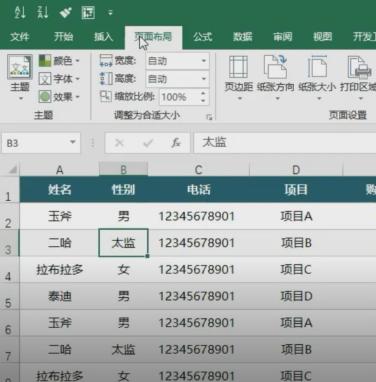The height and width of the screenshot is (382, 376).
Task: Click the select-all corner triangle
Action: (12, 170)
